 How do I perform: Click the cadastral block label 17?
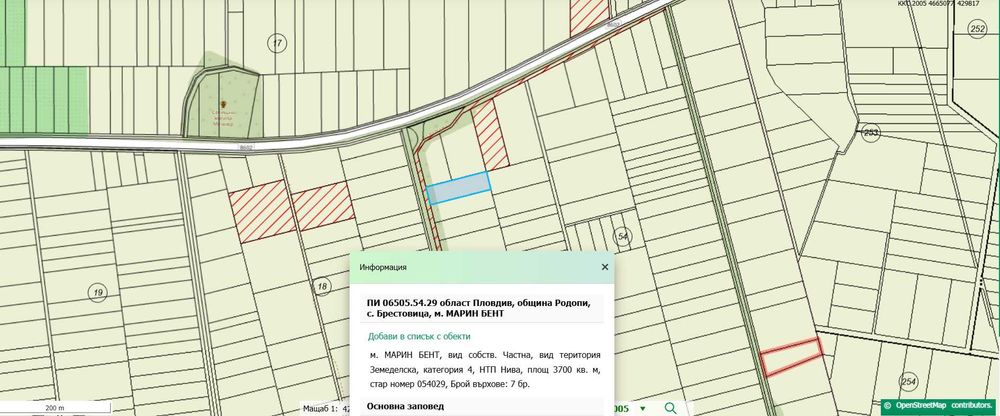[x=276, y=43]
